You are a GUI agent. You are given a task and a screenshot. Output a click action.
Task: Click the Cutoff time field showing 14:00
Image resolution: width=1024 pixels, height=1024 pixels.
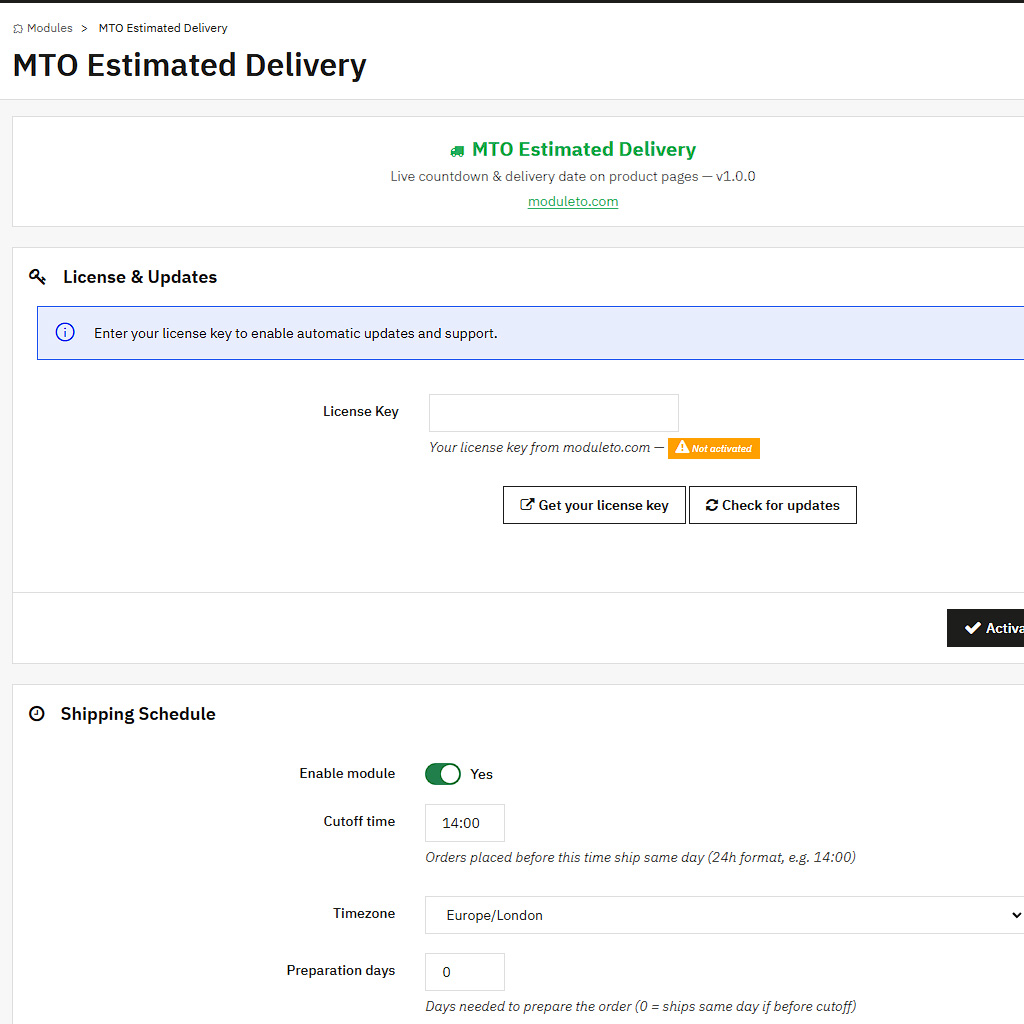click(464, 823)
